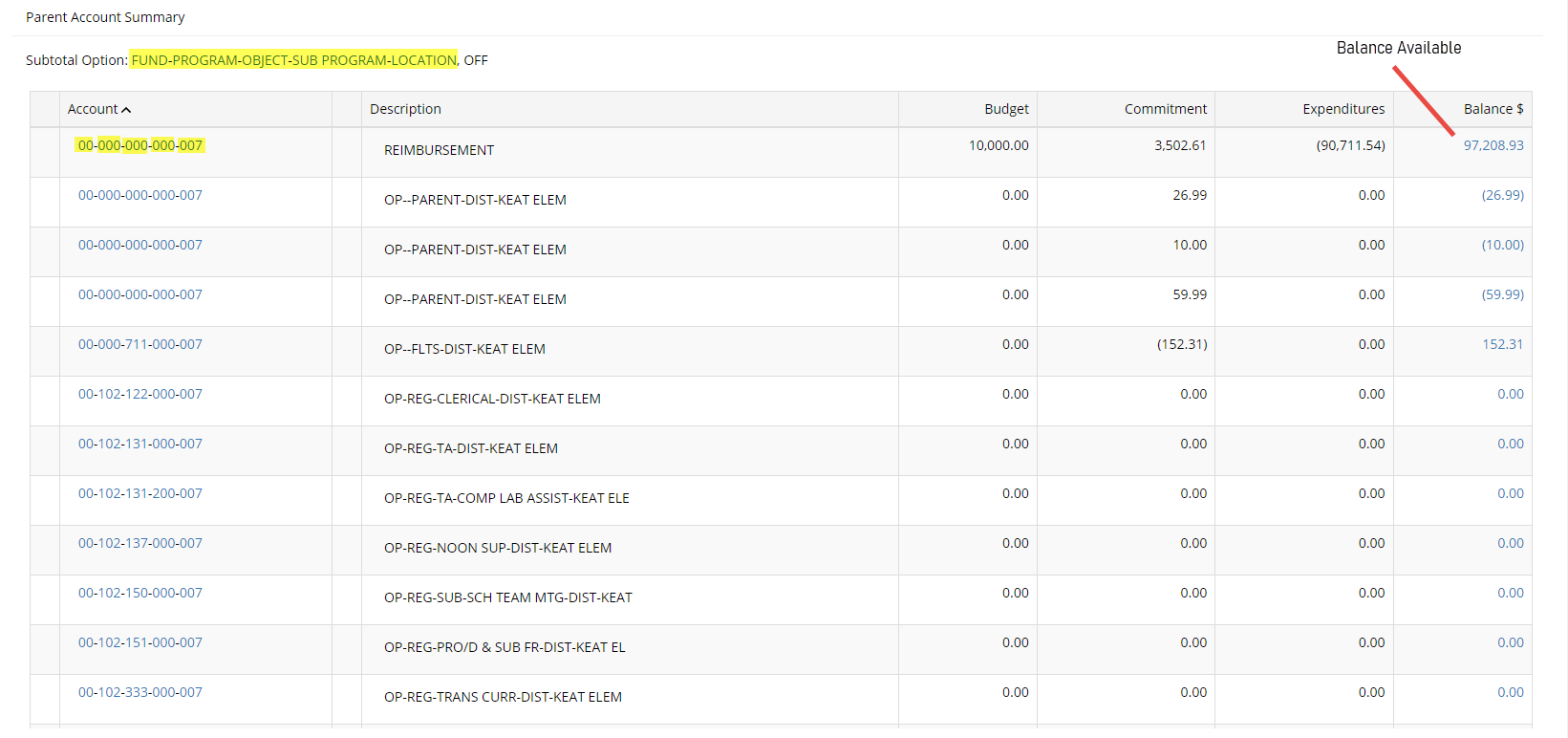Click the (10.00) balance link
Viewport: 1568px width, 738px height.
click(1502, 245)
